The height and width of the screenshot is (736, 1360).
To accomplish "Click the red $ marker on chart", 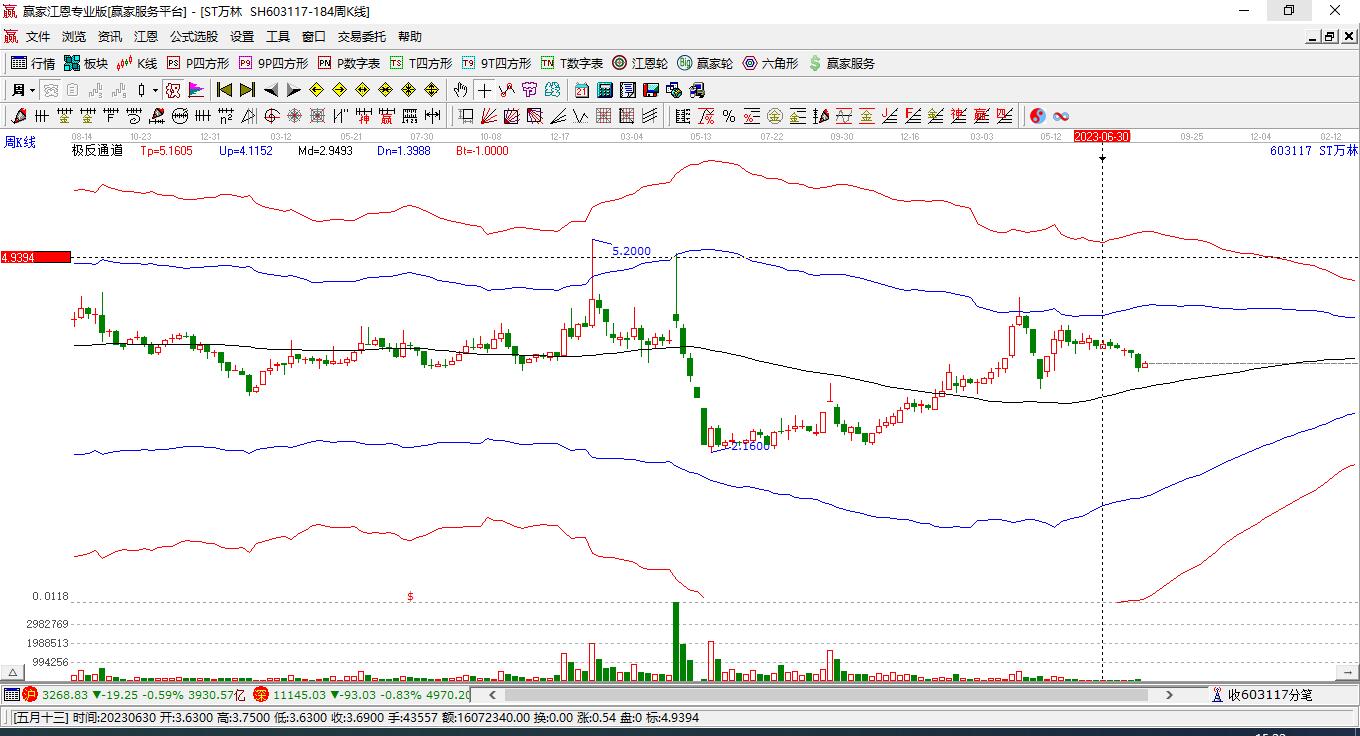I will click(x=410, y=597).
